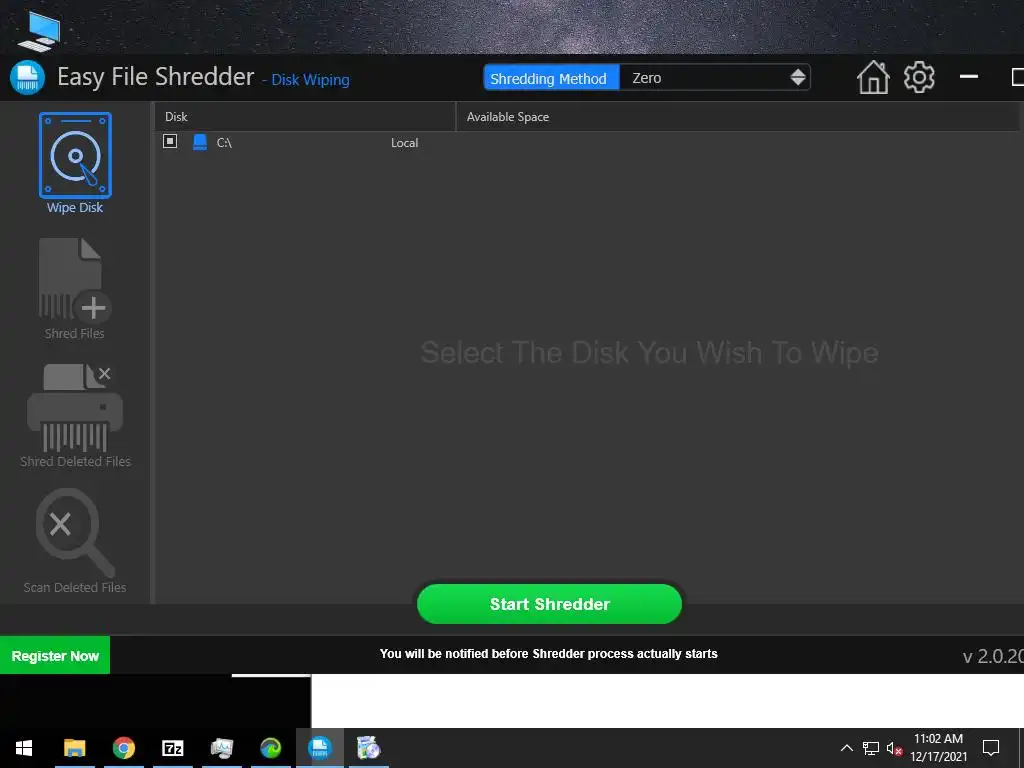Viewport: 1024px width, 768px height.
Task: Show hidden system tray icons
Action: pos(846,748)
